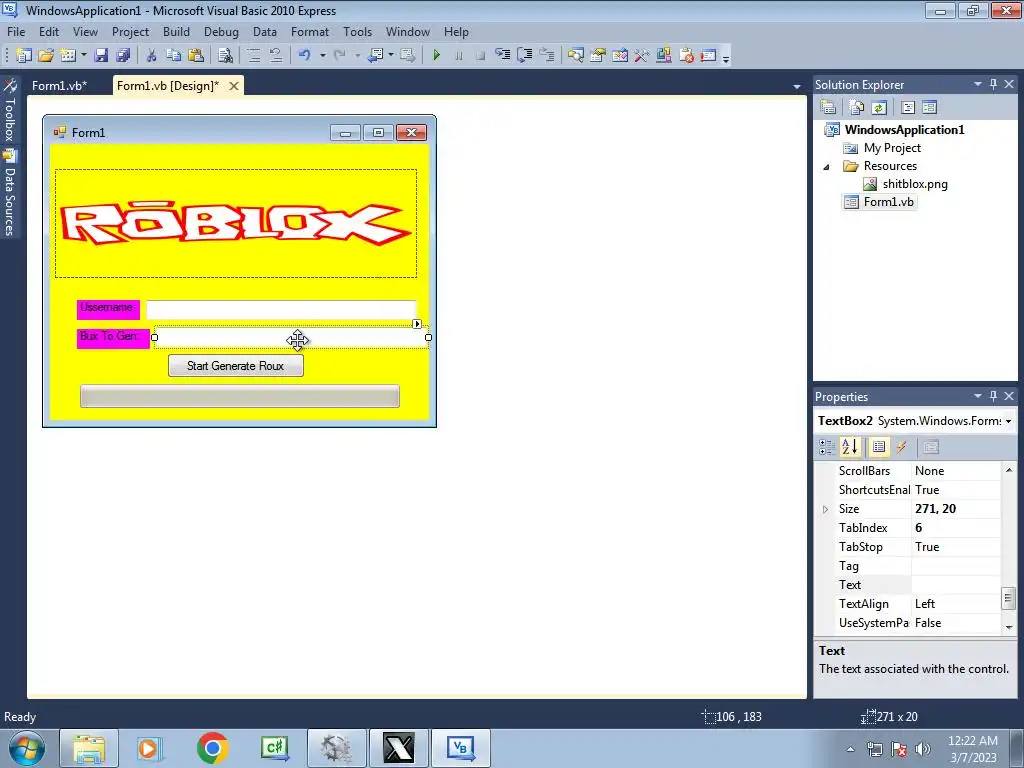Click View Code icon in Solution Explorer
The image size is (1024, 768).
pyautogui.click(x=908, y=107)
